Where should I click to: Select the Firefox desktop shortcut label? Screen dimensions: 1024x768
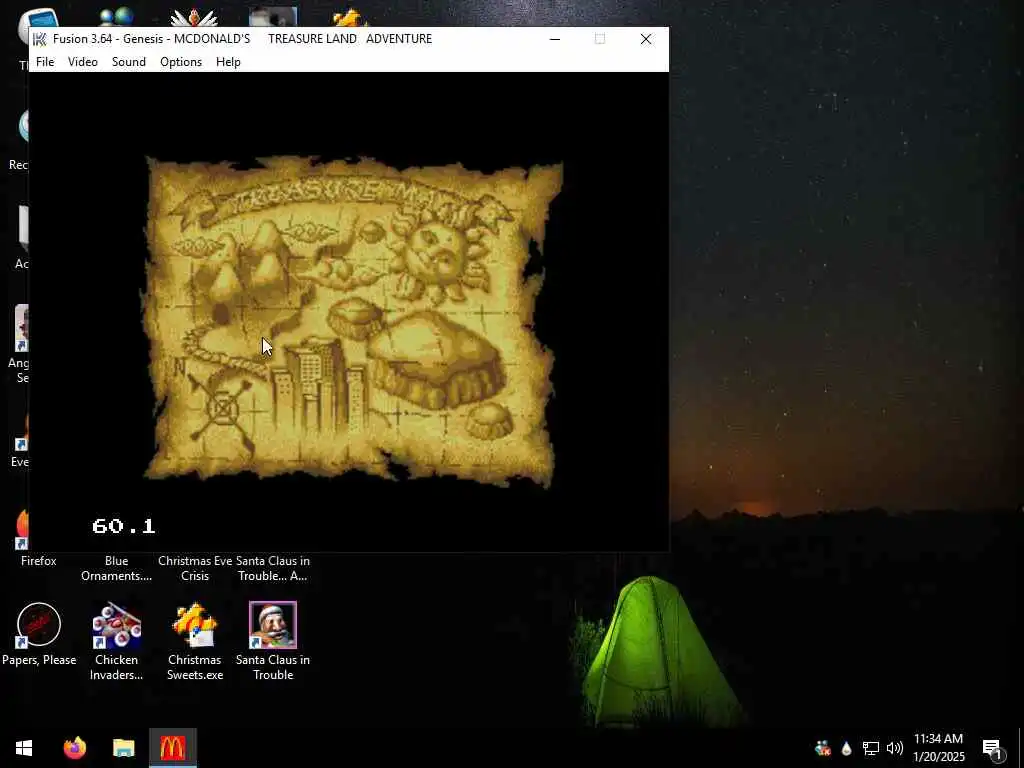click(x=39, y=561)
